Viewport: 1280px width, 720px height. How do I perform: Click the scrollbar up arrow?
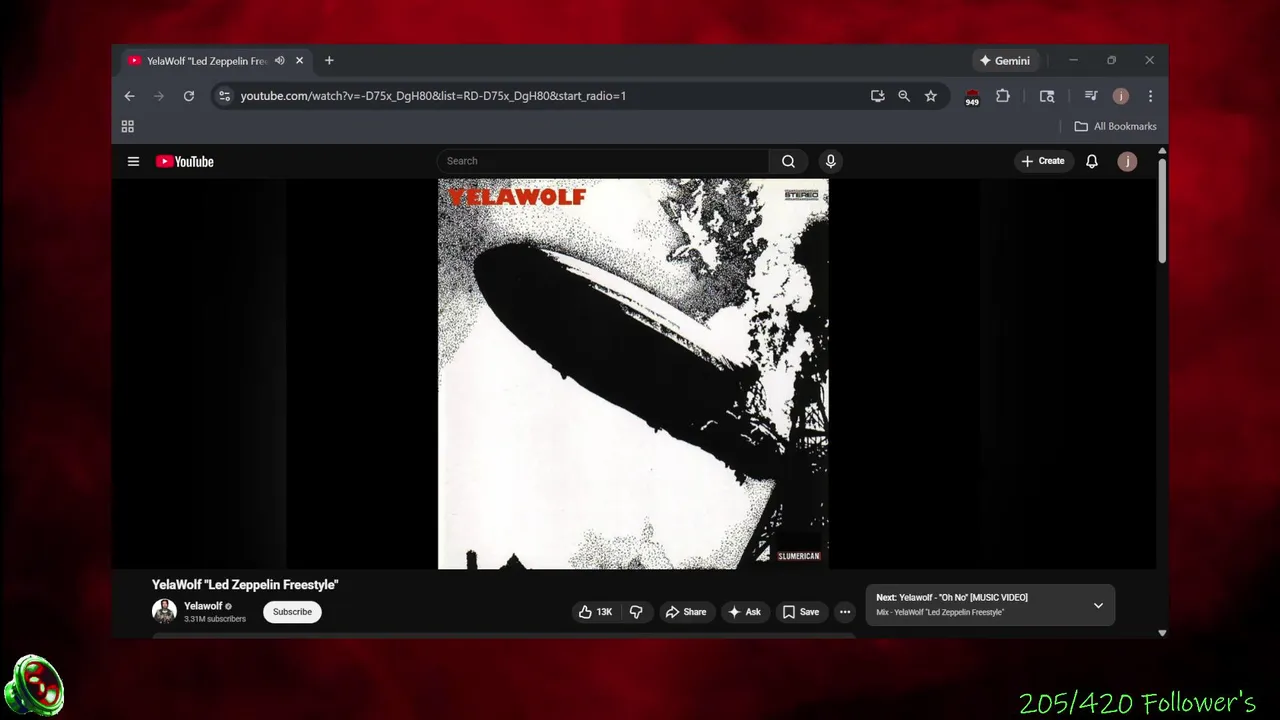tap(1162, 151)
